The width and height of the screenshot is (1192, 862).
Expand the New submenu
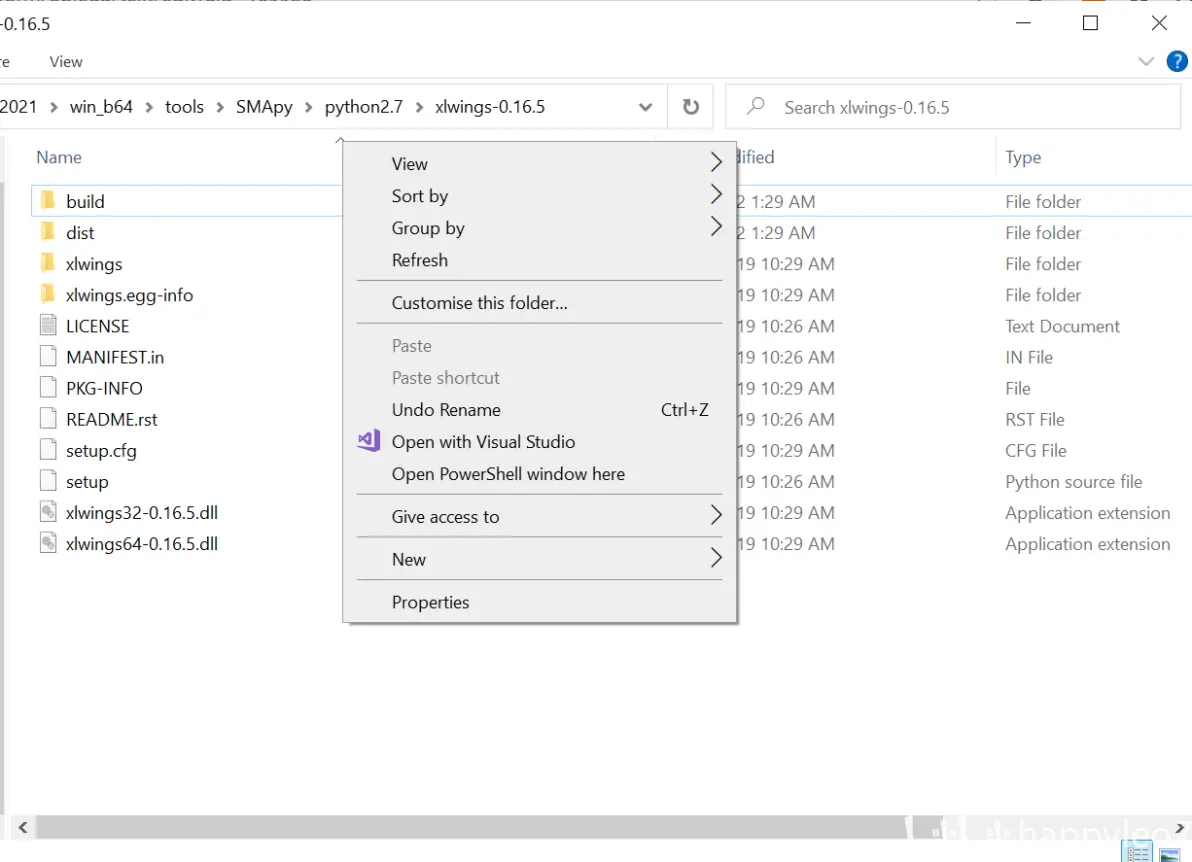pos(539,559)
